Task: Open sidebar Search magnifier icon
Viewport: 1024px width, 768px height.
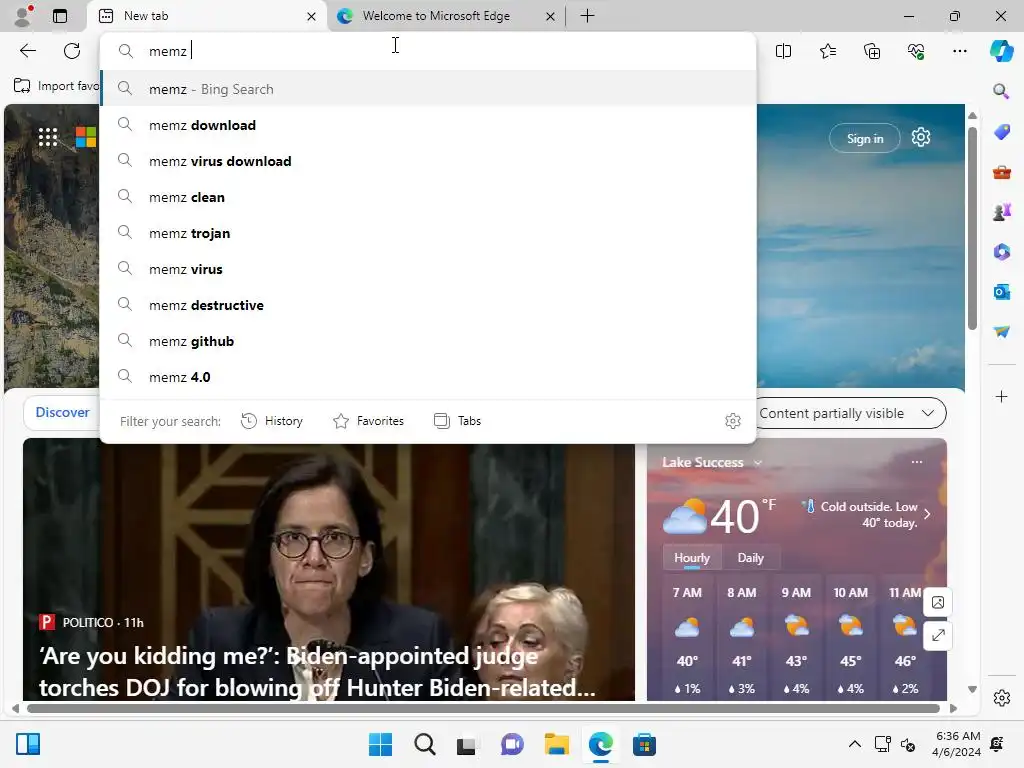Action: [1001, 91]
